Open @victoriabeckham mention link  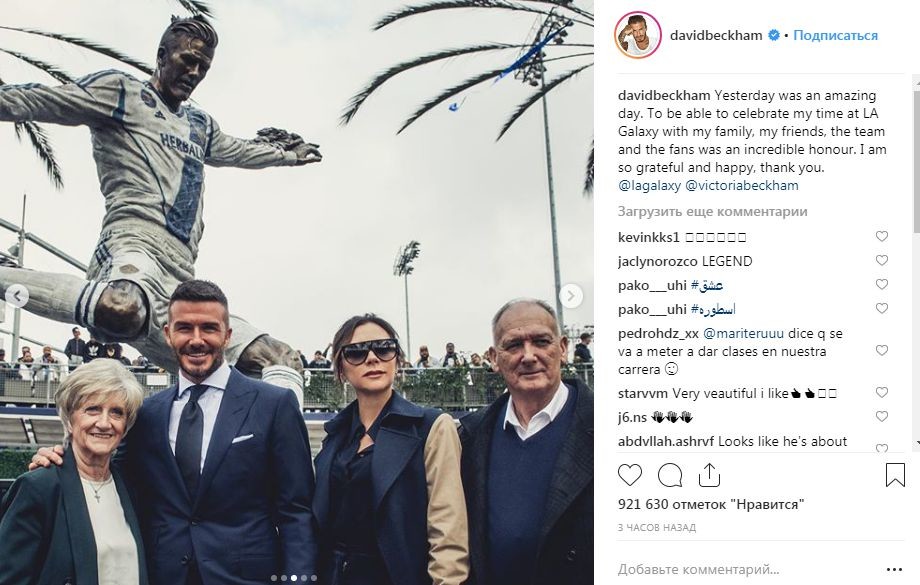click(742, 186)
